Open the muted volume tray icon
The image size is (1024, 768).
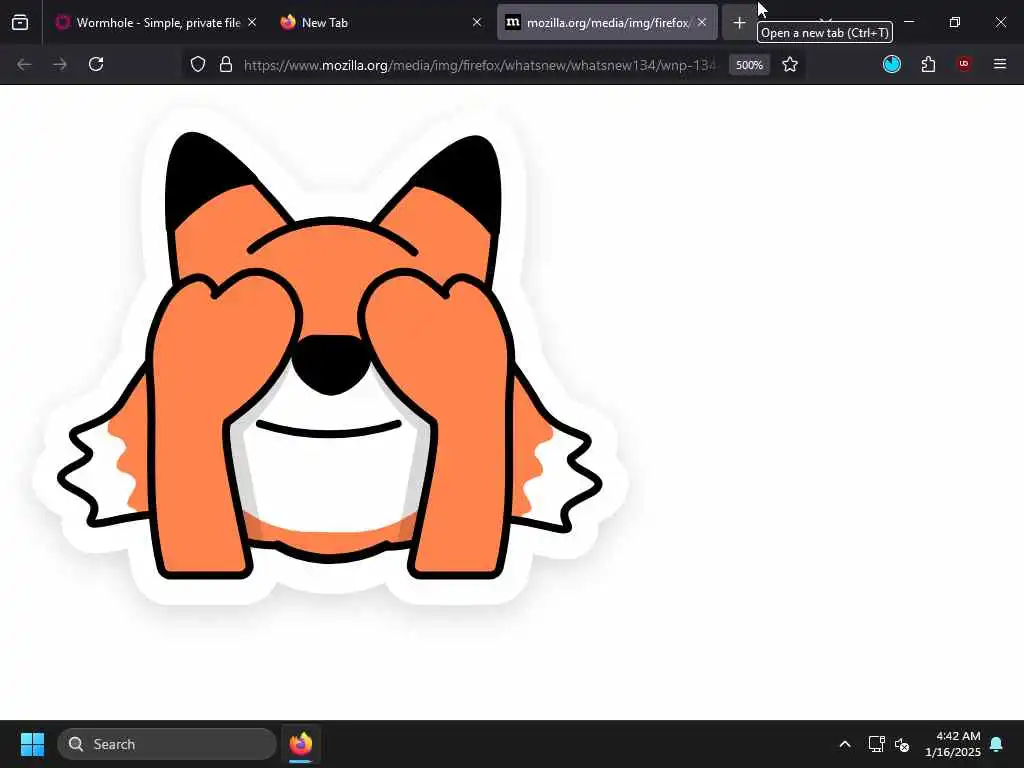903,744
